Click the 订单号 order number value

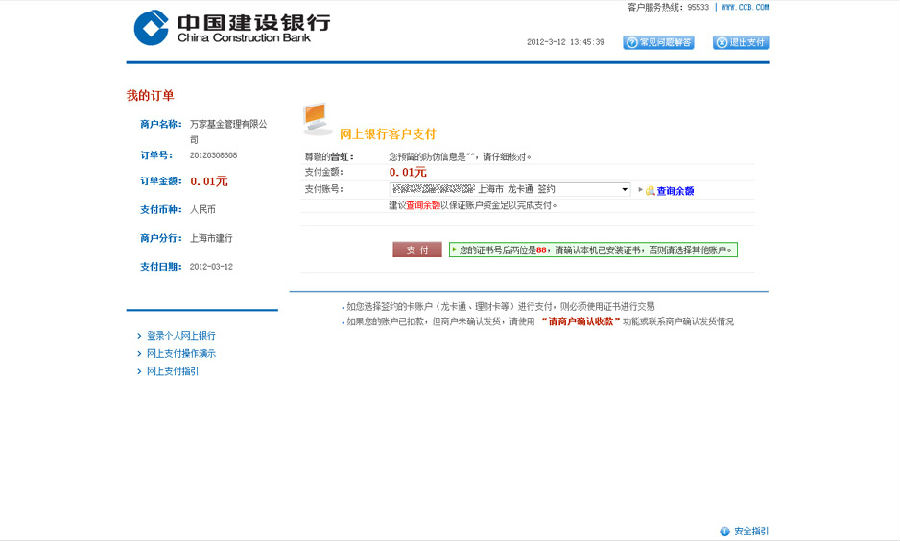[214, 155]
